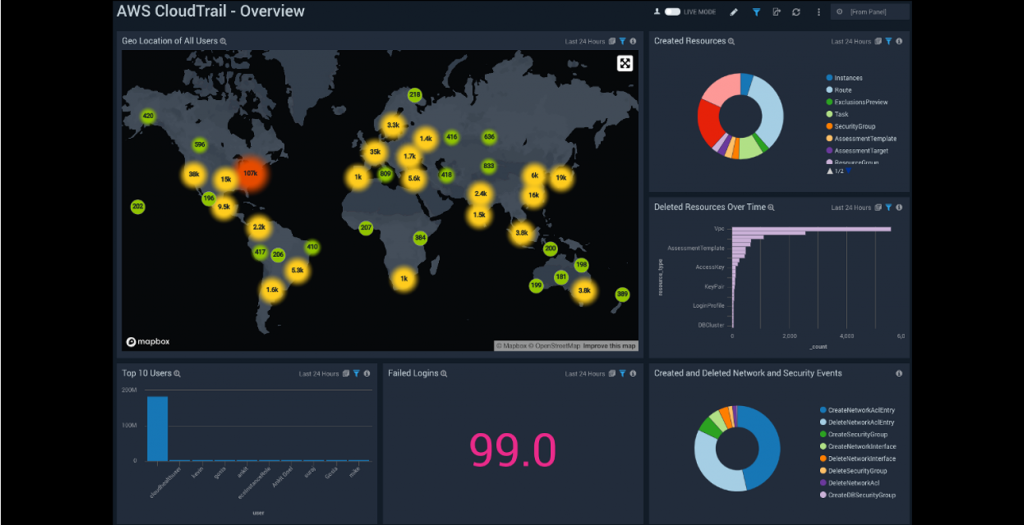Click Created Resources panel copy icon
Image resolution: width=1024 pixels, height=525 pixels.
click(x=878, y=41)
